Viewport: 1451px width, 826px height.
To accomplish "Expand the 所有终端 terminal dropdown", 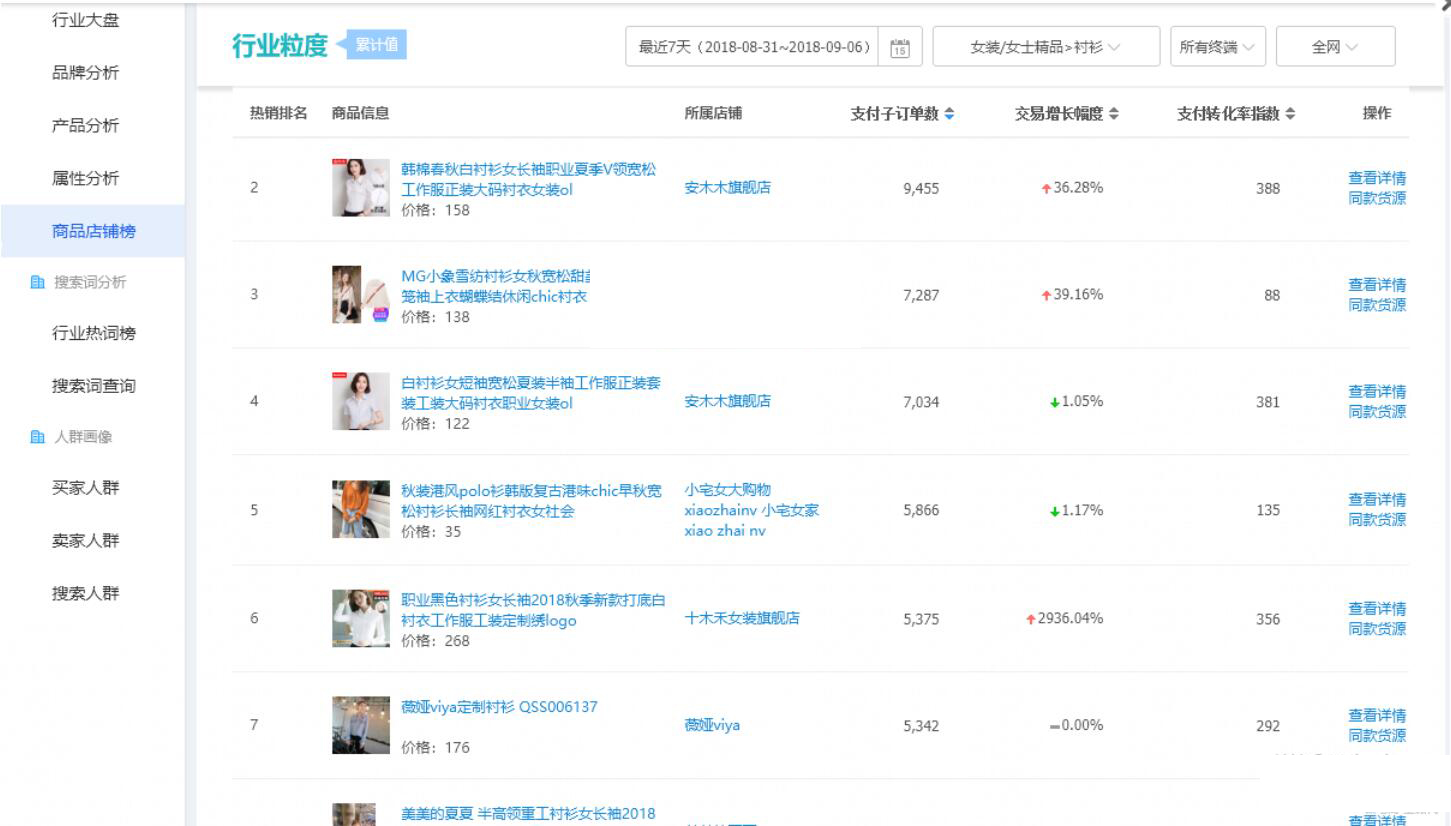I will (1215, 46).
